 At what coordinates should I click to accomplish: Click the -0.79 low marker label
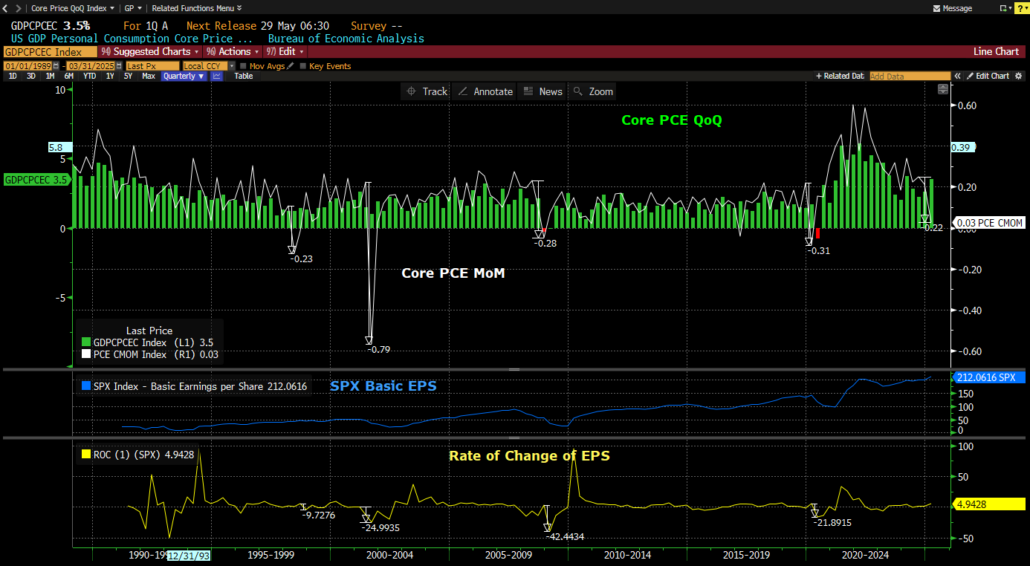tap(378, 349)
